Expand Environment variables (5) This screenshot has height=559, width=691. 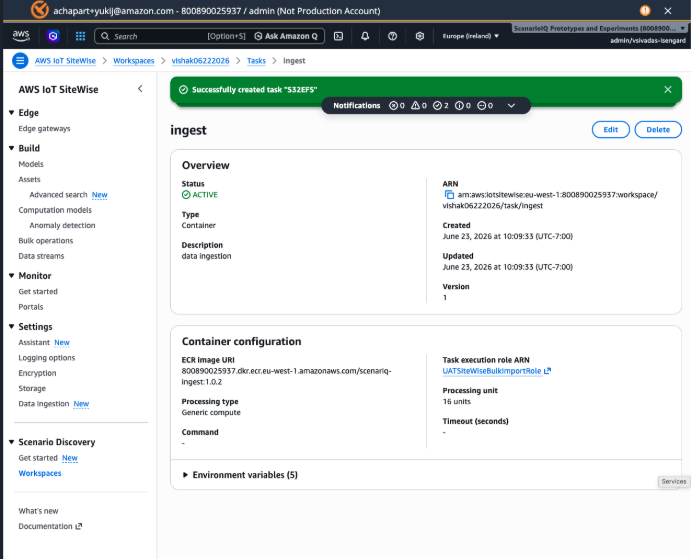(240, 475)
